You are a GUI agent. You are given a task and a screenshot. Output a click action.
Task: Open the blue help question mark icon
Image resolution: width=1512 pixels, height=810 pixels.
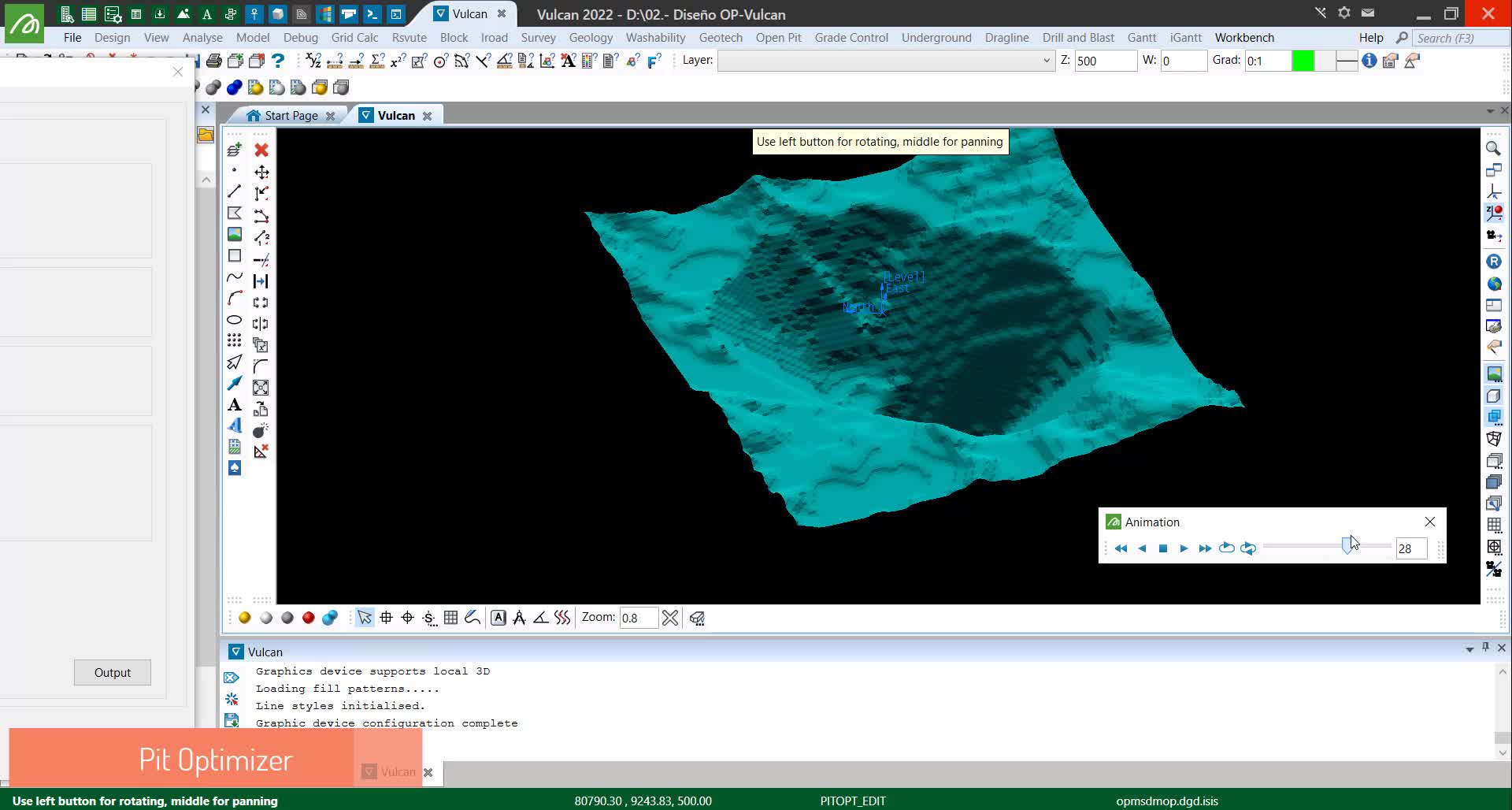pos(278,61)
